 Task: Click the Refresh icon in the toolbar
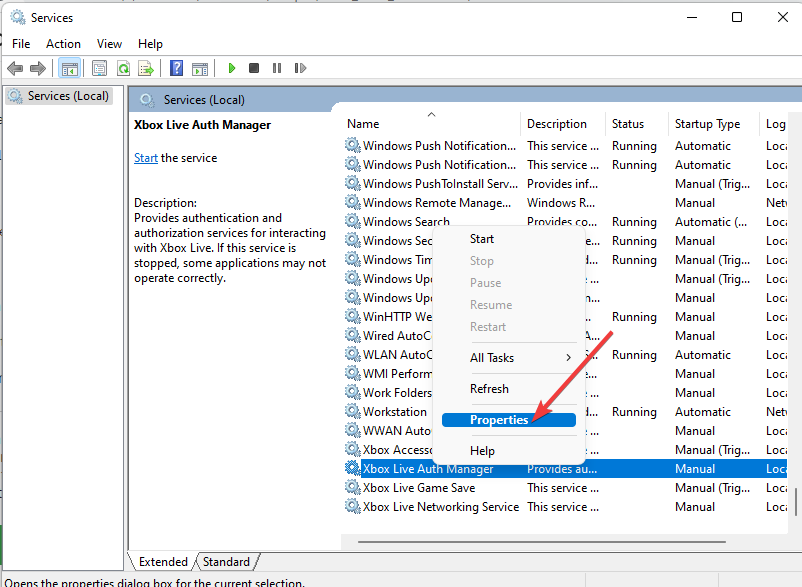click(x=123, y=68)
